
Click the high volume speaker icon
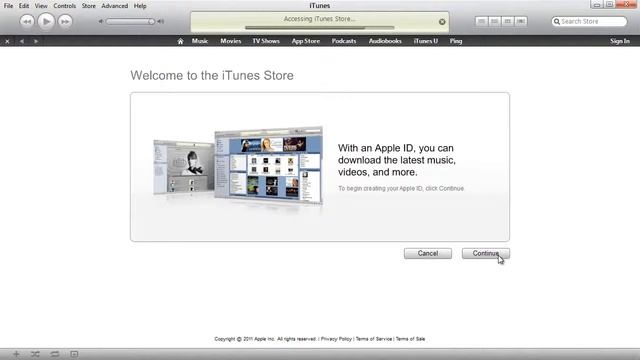161,21
